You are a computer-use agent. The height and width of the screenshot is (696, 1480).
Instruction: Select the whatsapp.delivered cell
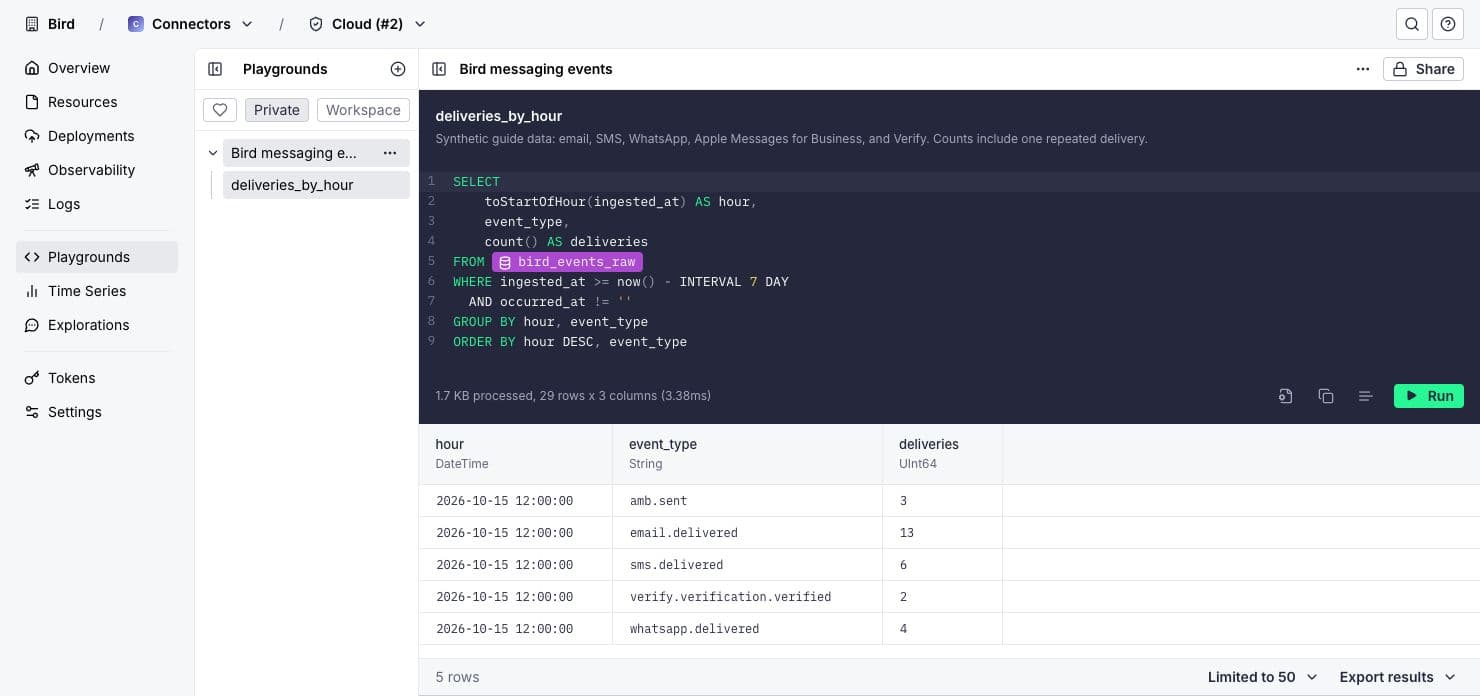click(x=747, y=628)
